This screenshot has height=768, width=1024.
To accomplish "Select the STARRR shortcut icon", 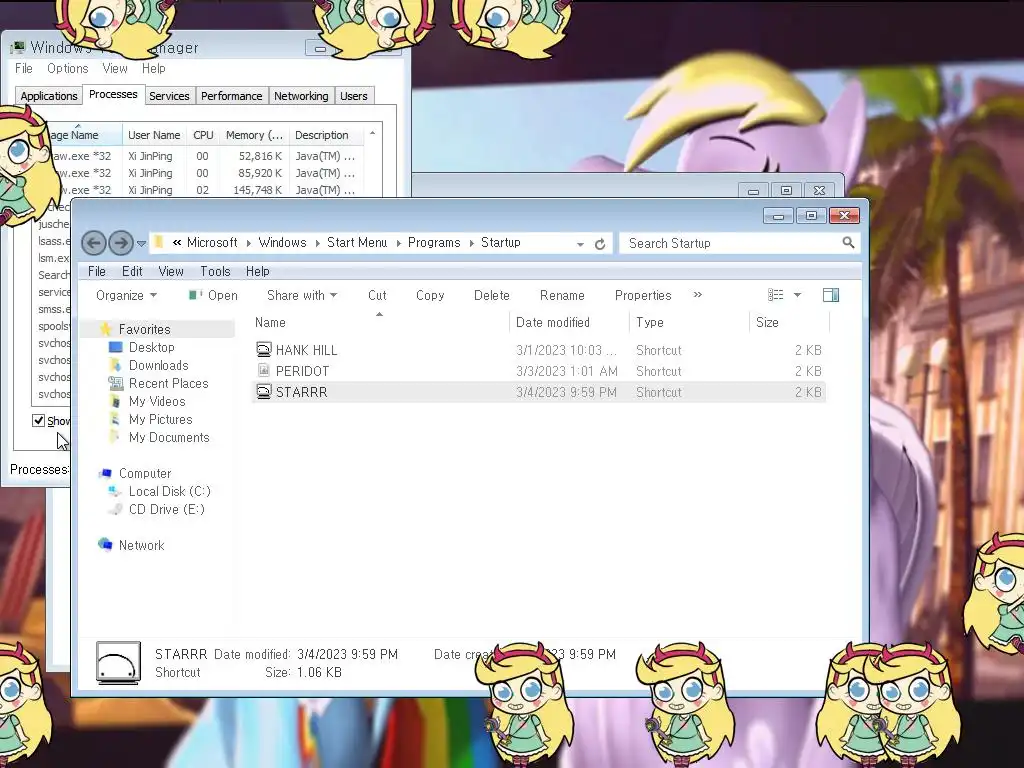I will coord(263,391).
